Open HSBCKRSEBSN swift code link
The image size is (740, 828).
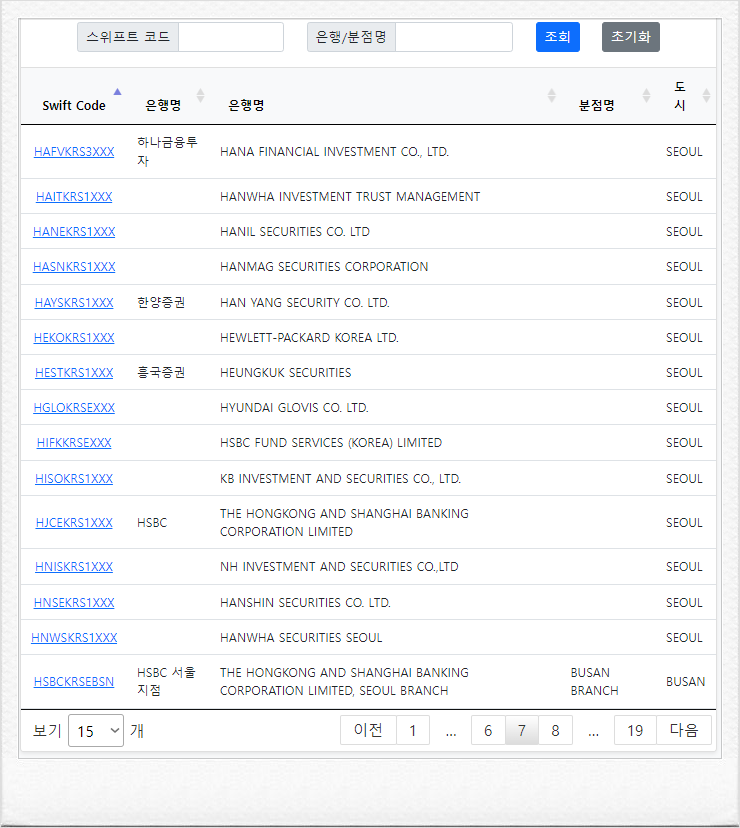(74, 682)
